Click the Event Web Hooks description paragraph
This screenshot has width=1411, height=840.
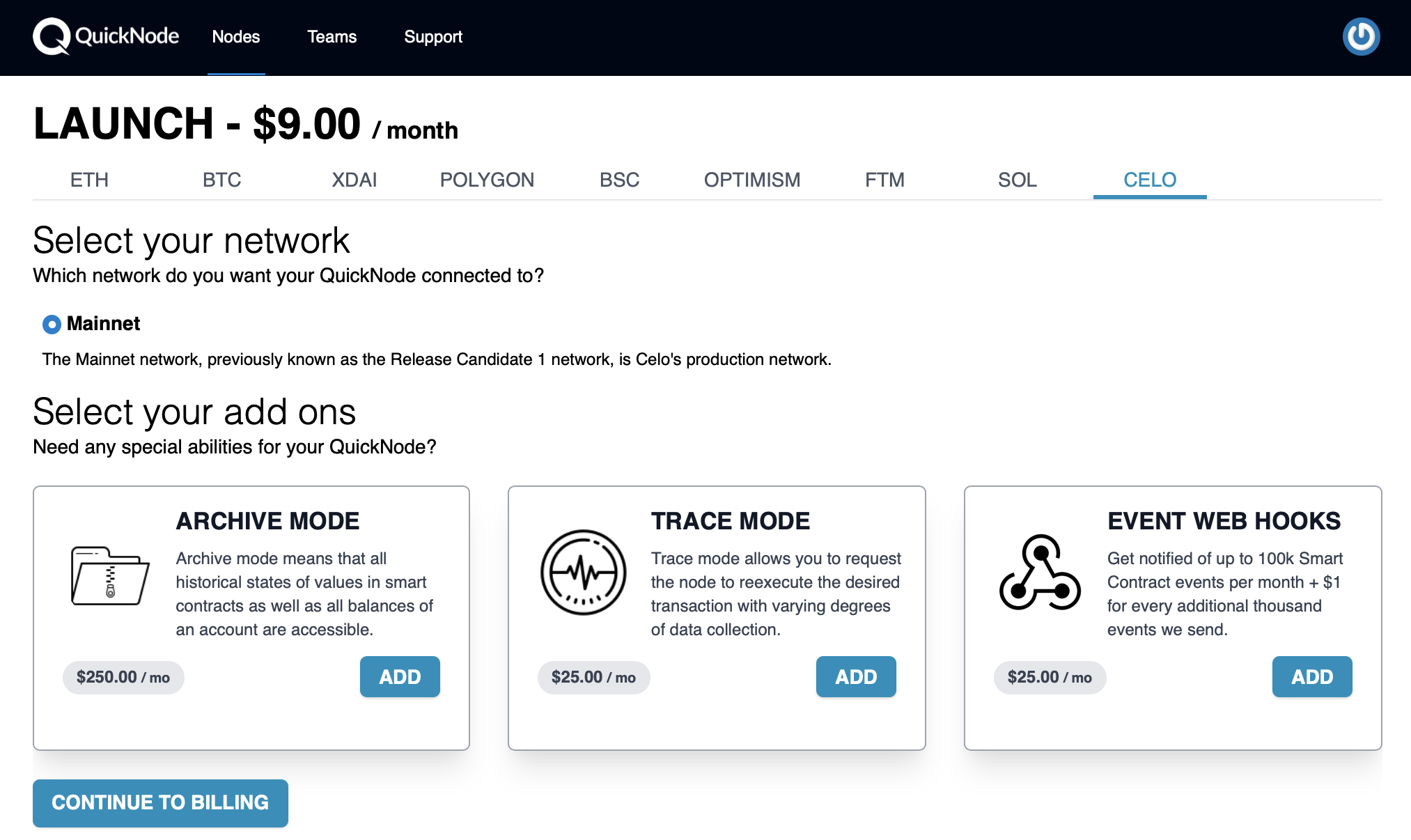pyautogui.click(x=1225, y=594)
